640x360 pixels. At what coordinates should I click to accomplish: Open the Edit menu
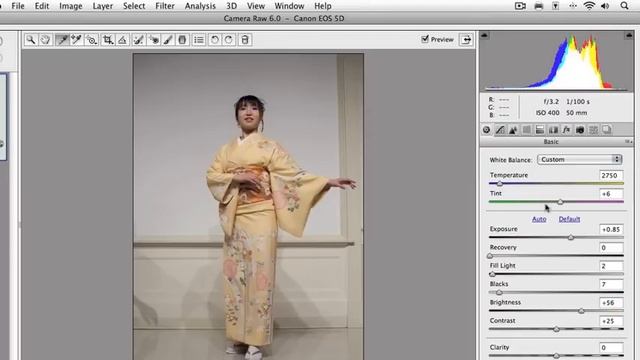[x=42, y=6]
